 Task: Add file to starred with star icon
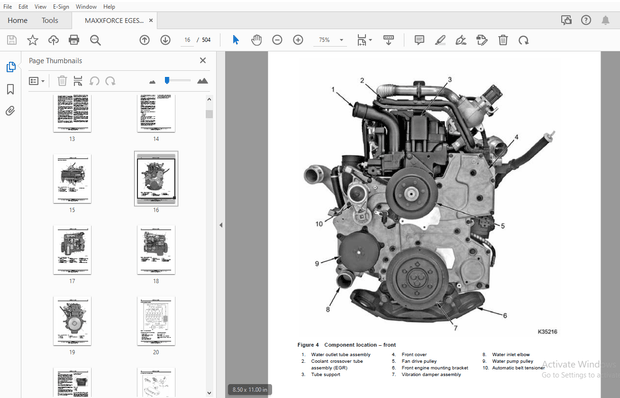click(x=32, y=40)
